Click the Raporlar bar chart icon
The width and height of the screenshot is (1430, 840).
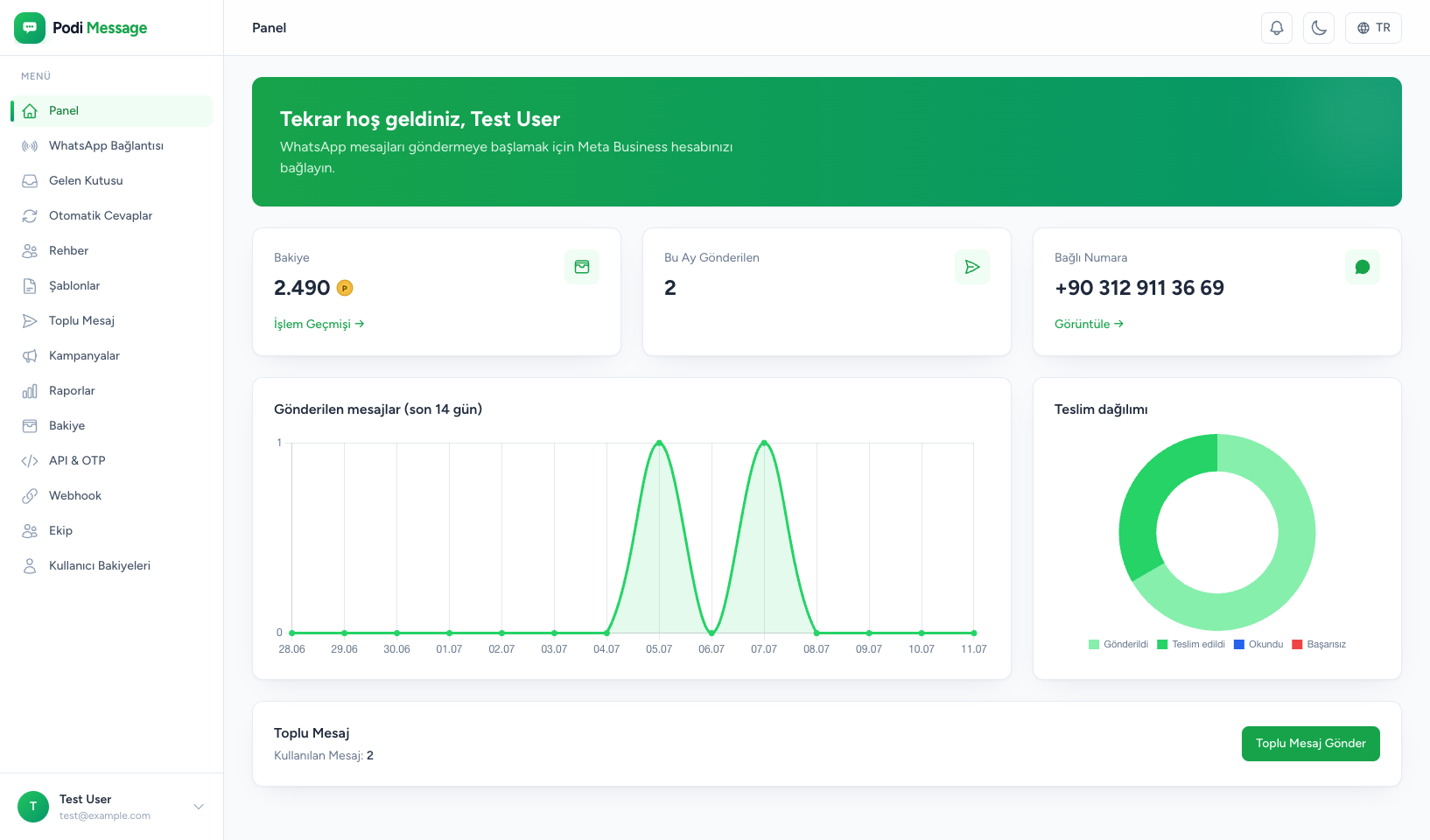click(30, 391)
